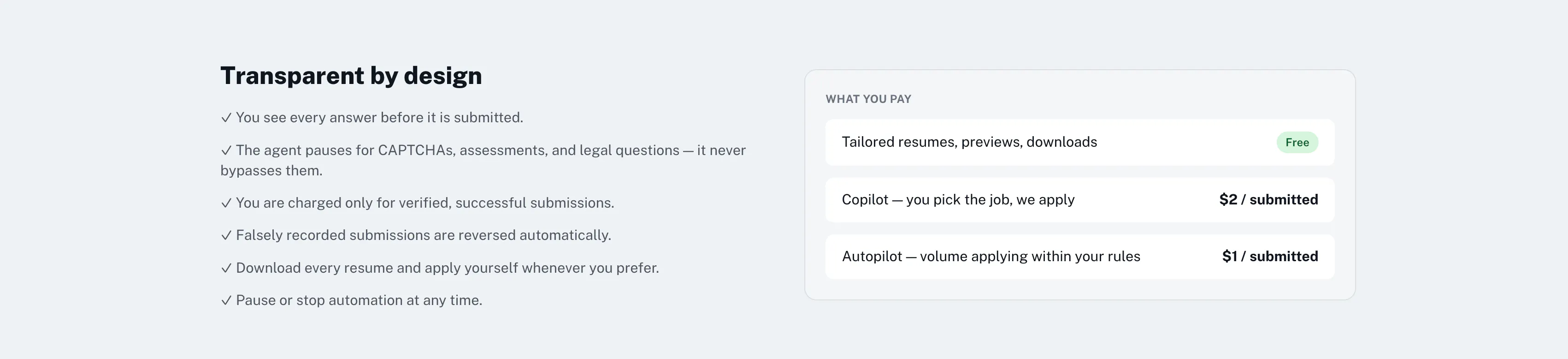This screenshot has width=1568, height=359.
Task: Click the checkmark beside 'You see every answer'
Action: pos(226,118)
